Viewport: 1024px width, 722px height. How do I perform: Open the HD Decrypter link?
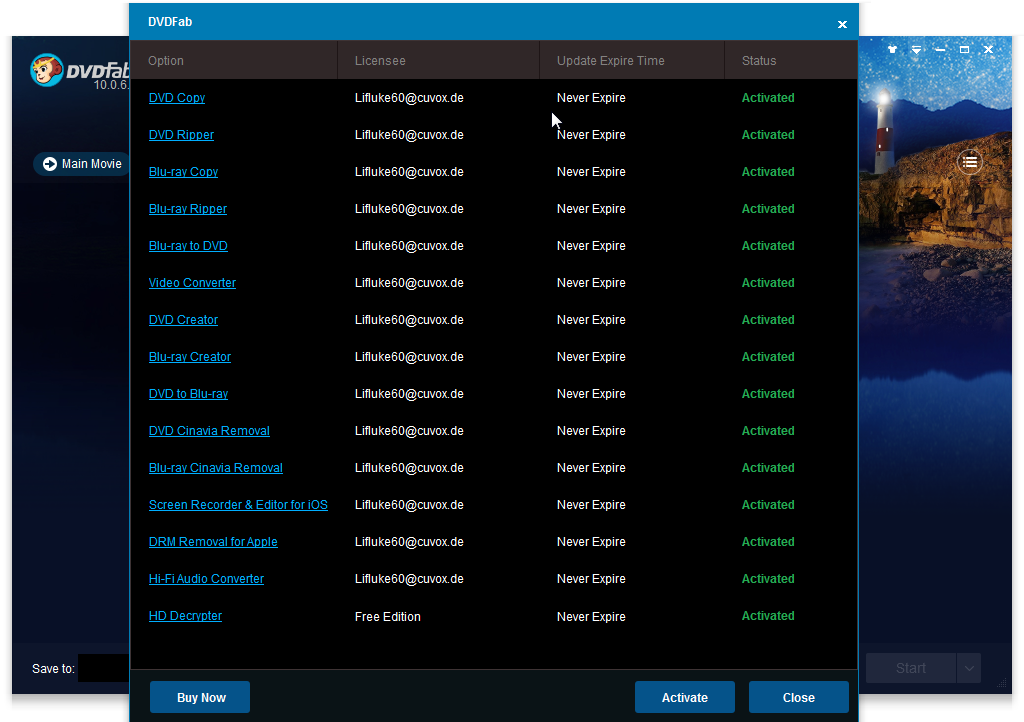pos(185,616)
